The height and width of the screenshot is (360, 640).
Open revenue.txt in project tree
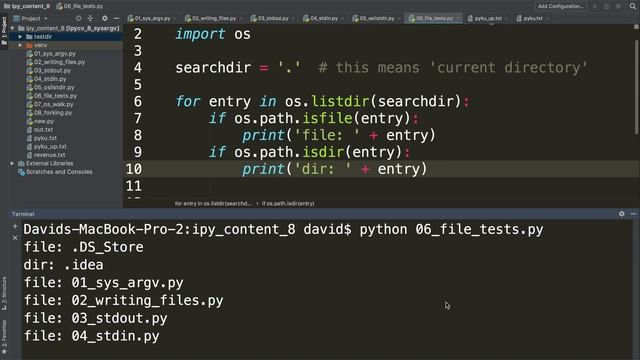pyautogui.click(x=49, y=155)
